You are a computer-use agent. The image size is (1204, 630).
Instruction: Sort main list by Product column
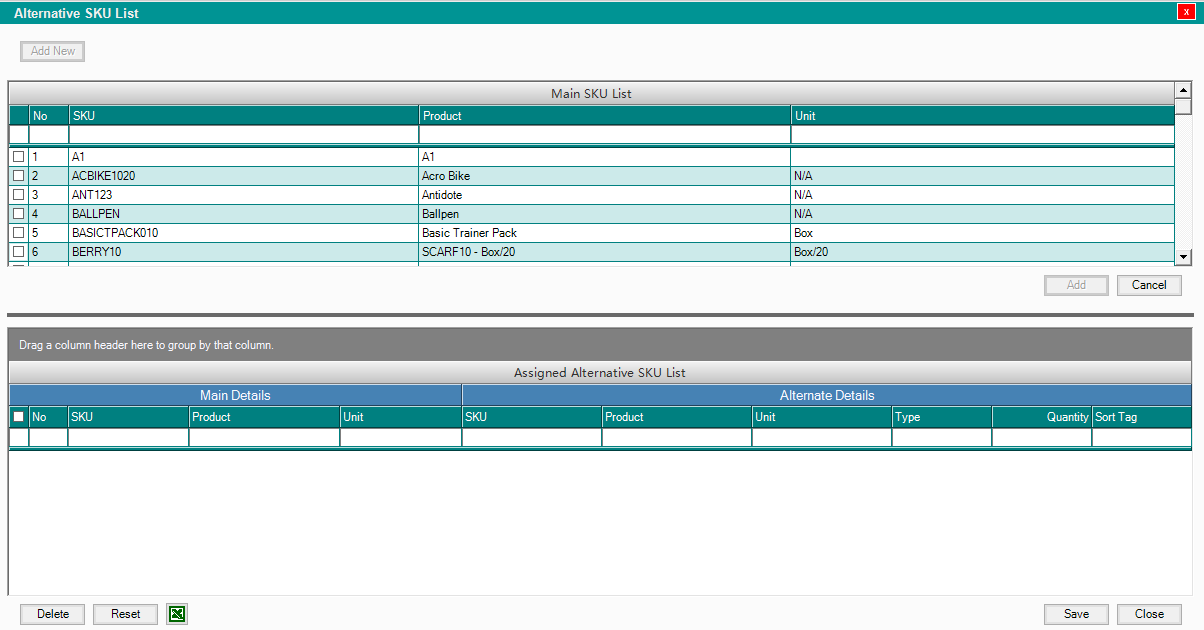tap(604, 116)
